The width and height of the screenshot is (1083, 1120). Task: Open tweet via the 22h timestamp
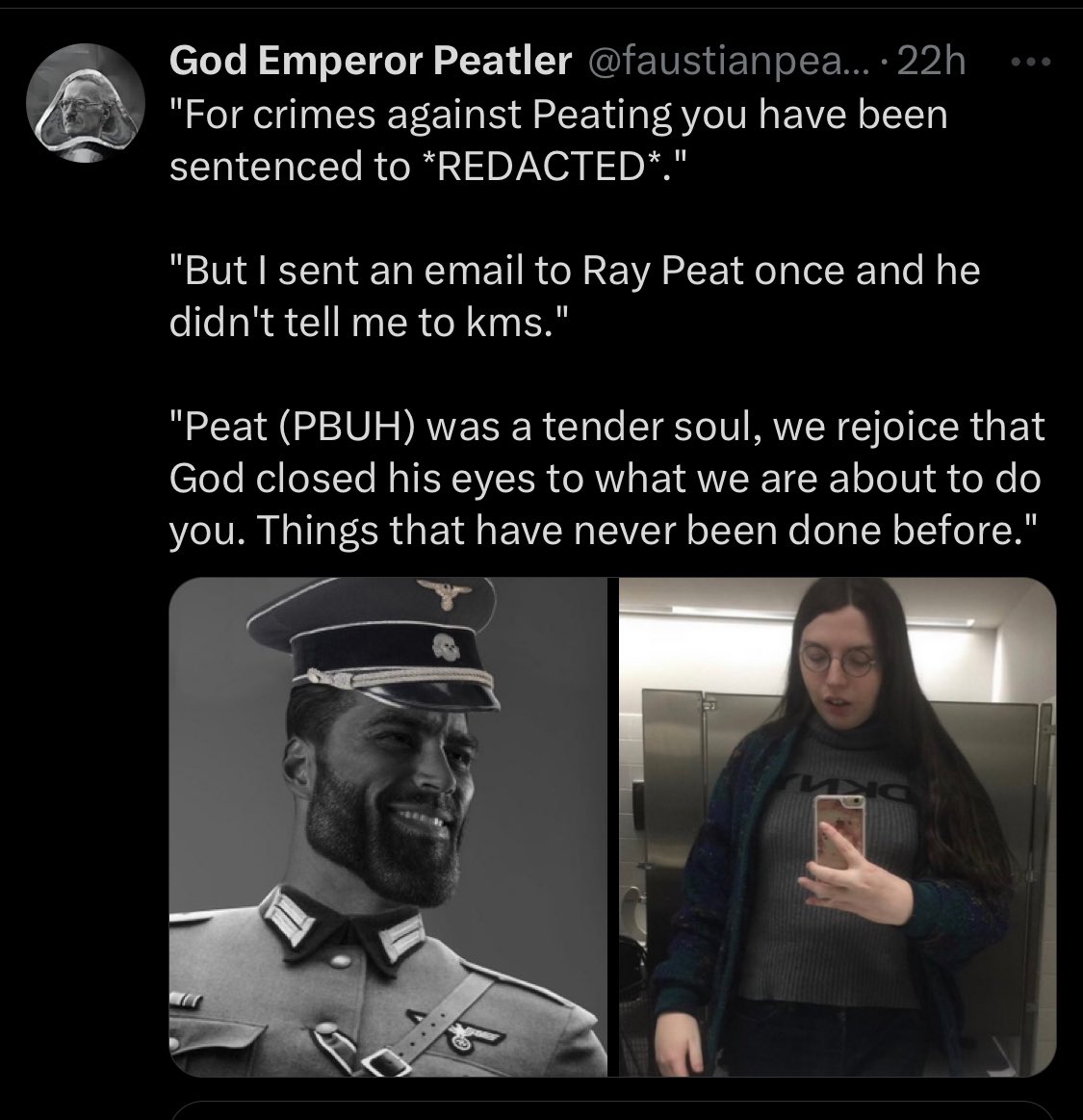(x=930, y=62)
